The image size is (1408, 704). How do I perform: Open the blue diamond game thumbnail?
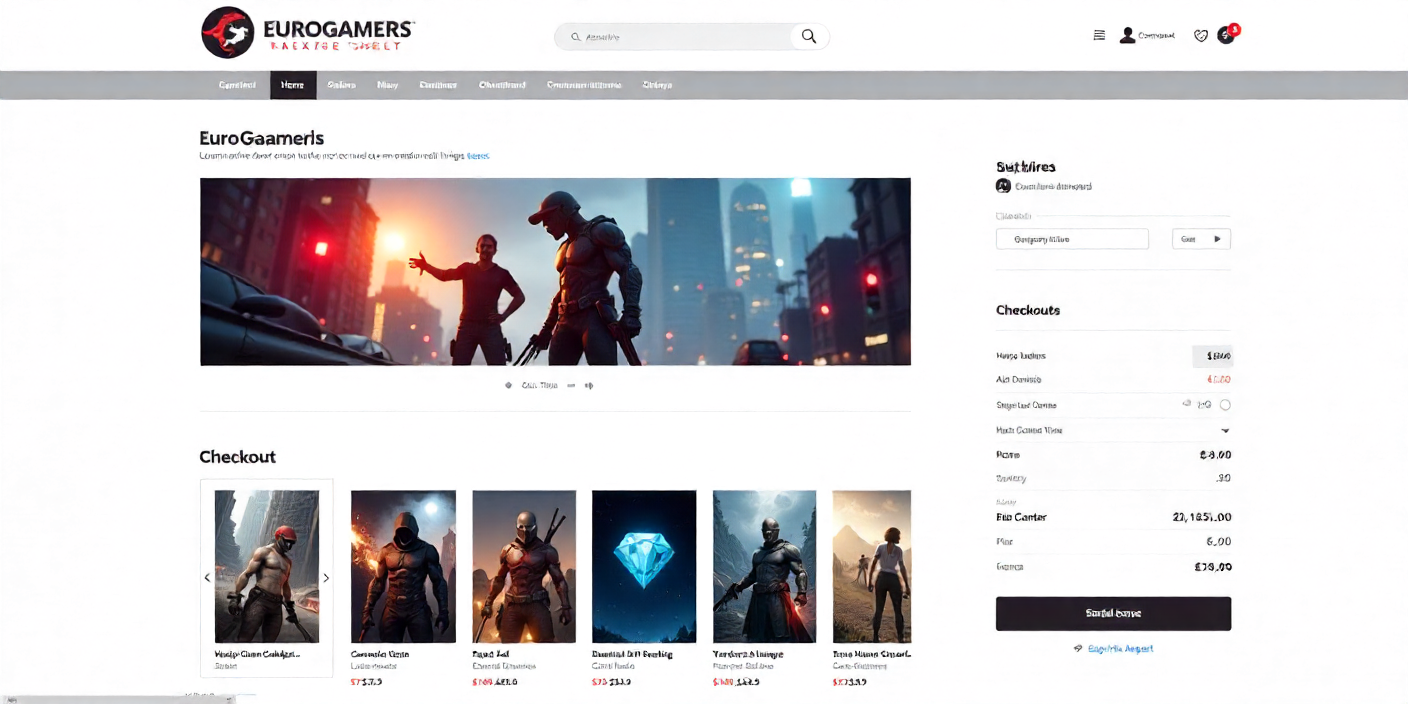click(644, 565)
